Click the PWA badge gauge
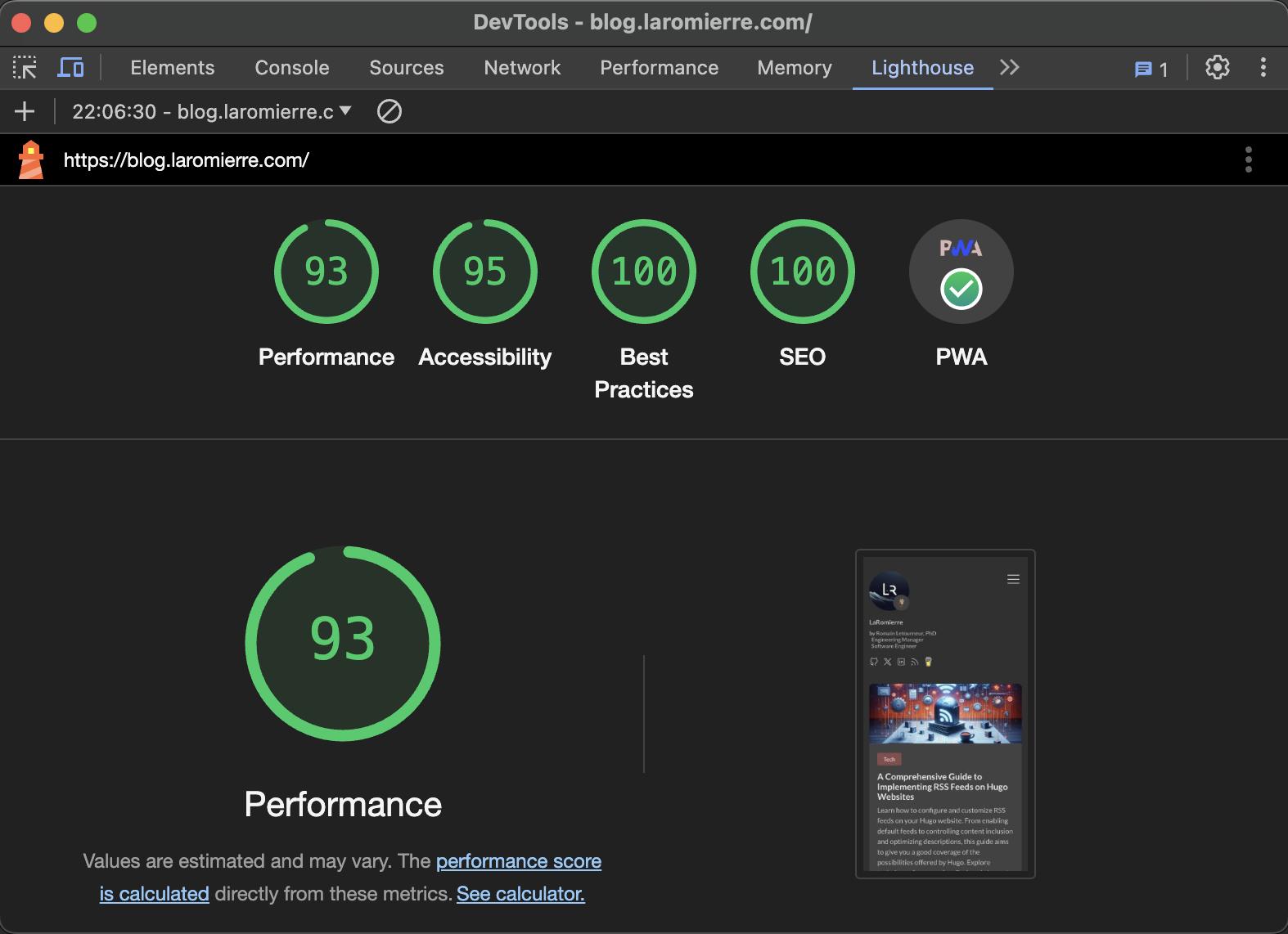This screenshot has height=934, width=1288. coord(961,272)
